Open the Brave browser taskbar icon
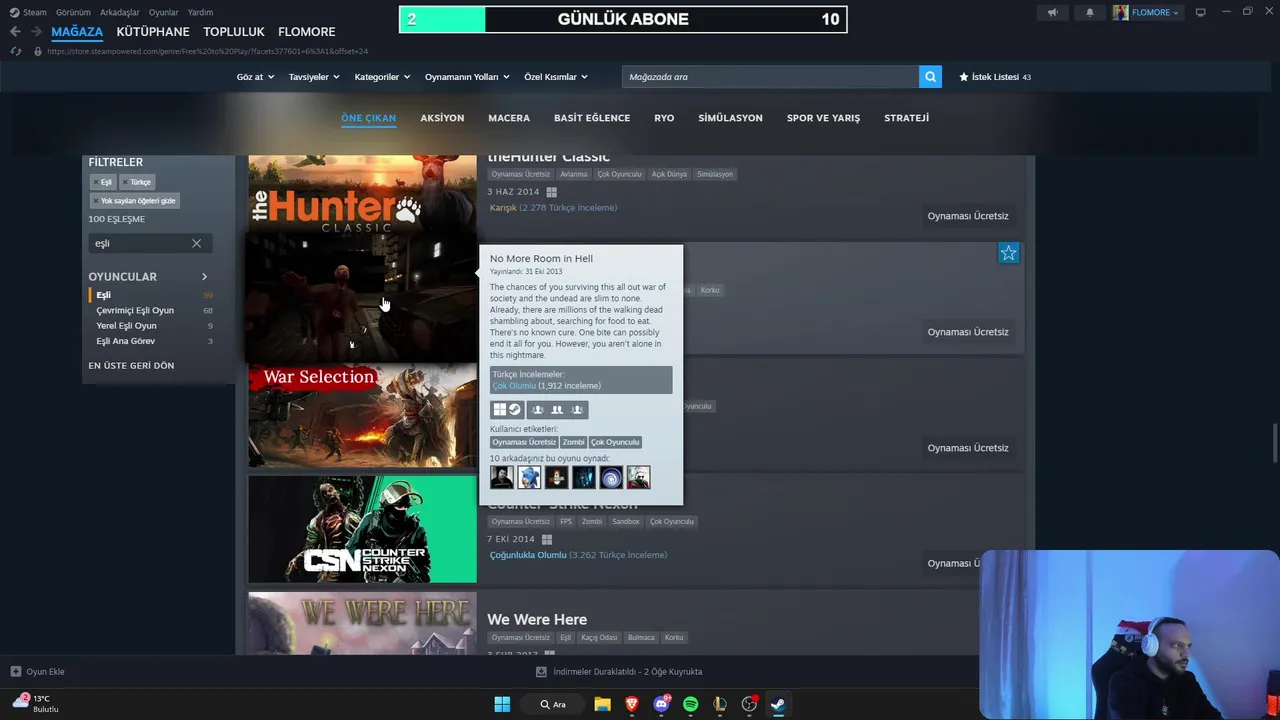Screen dimensions: 1280x720 [631, 704]
